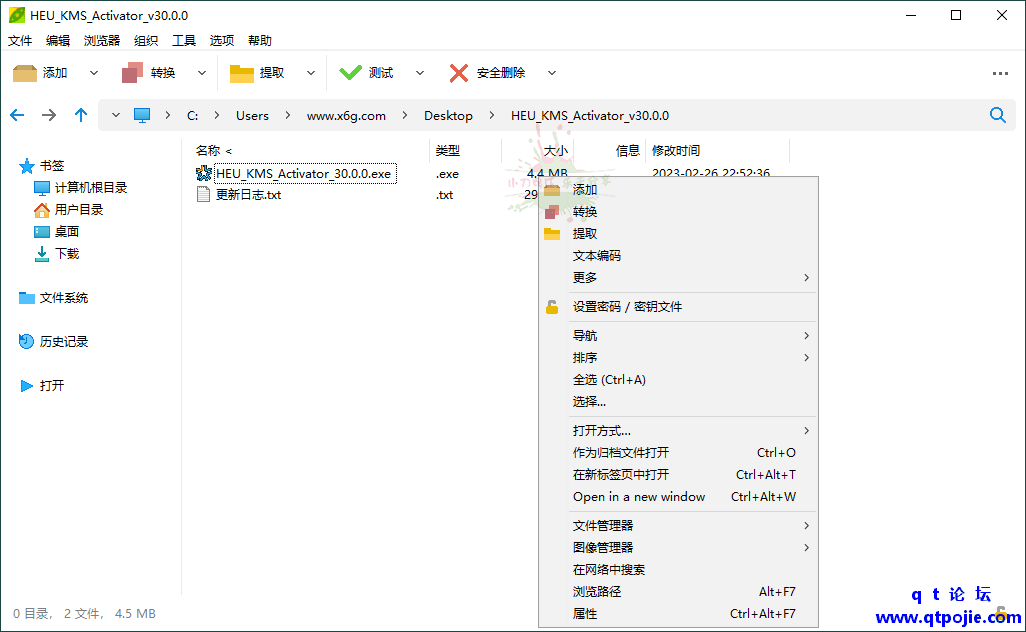
Task: Expand the 添加 dropdown arrow in toolbar
Action: (x=94, y=73)
